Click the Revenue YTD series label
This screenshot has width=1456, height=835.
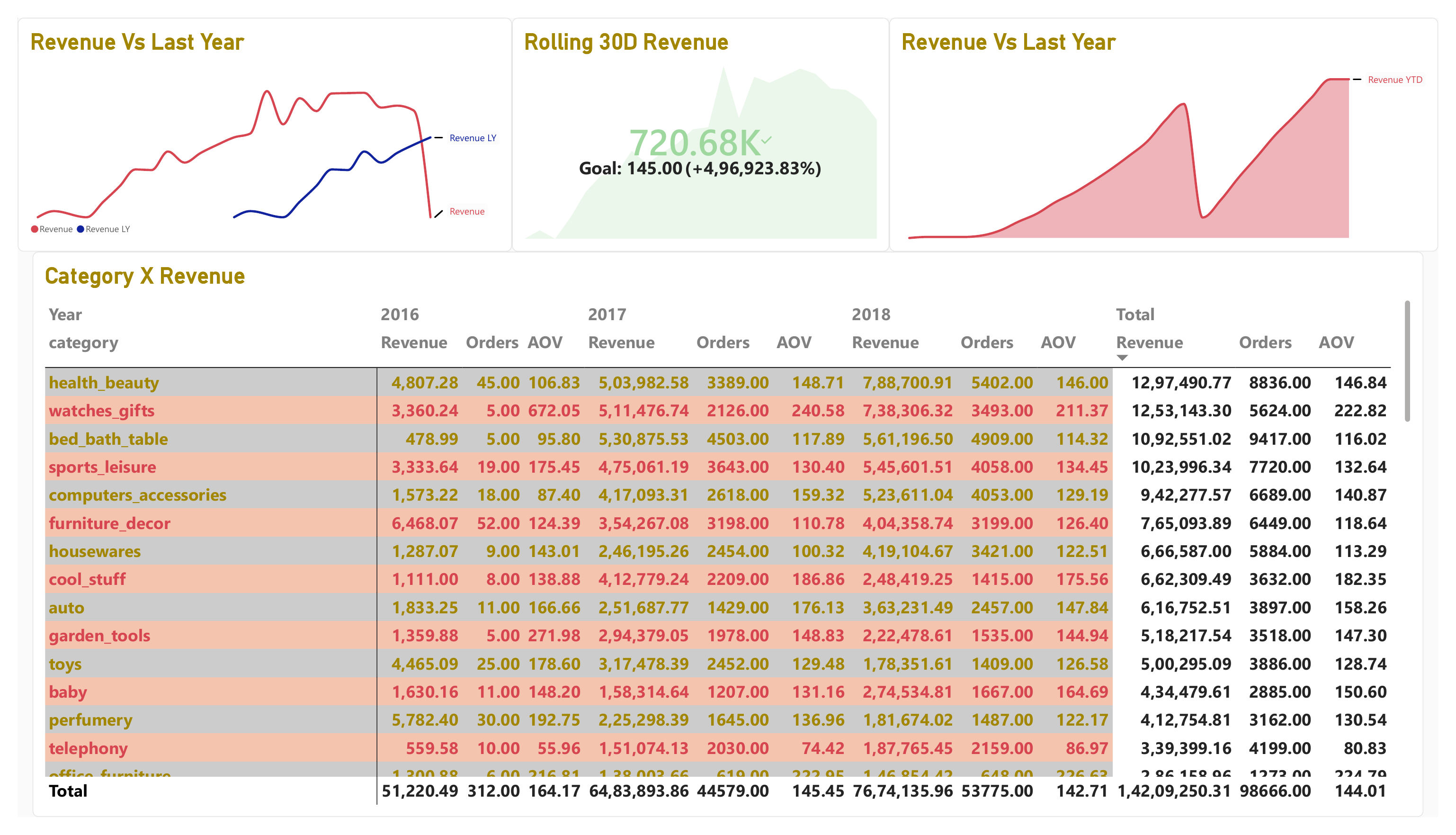[x=1394, y=80]
